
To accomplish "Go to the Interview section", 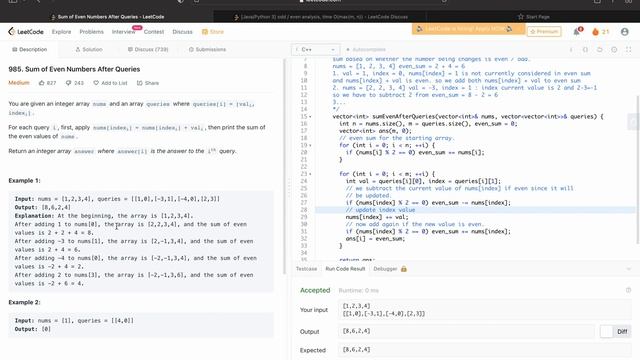I will pos(123,31).
